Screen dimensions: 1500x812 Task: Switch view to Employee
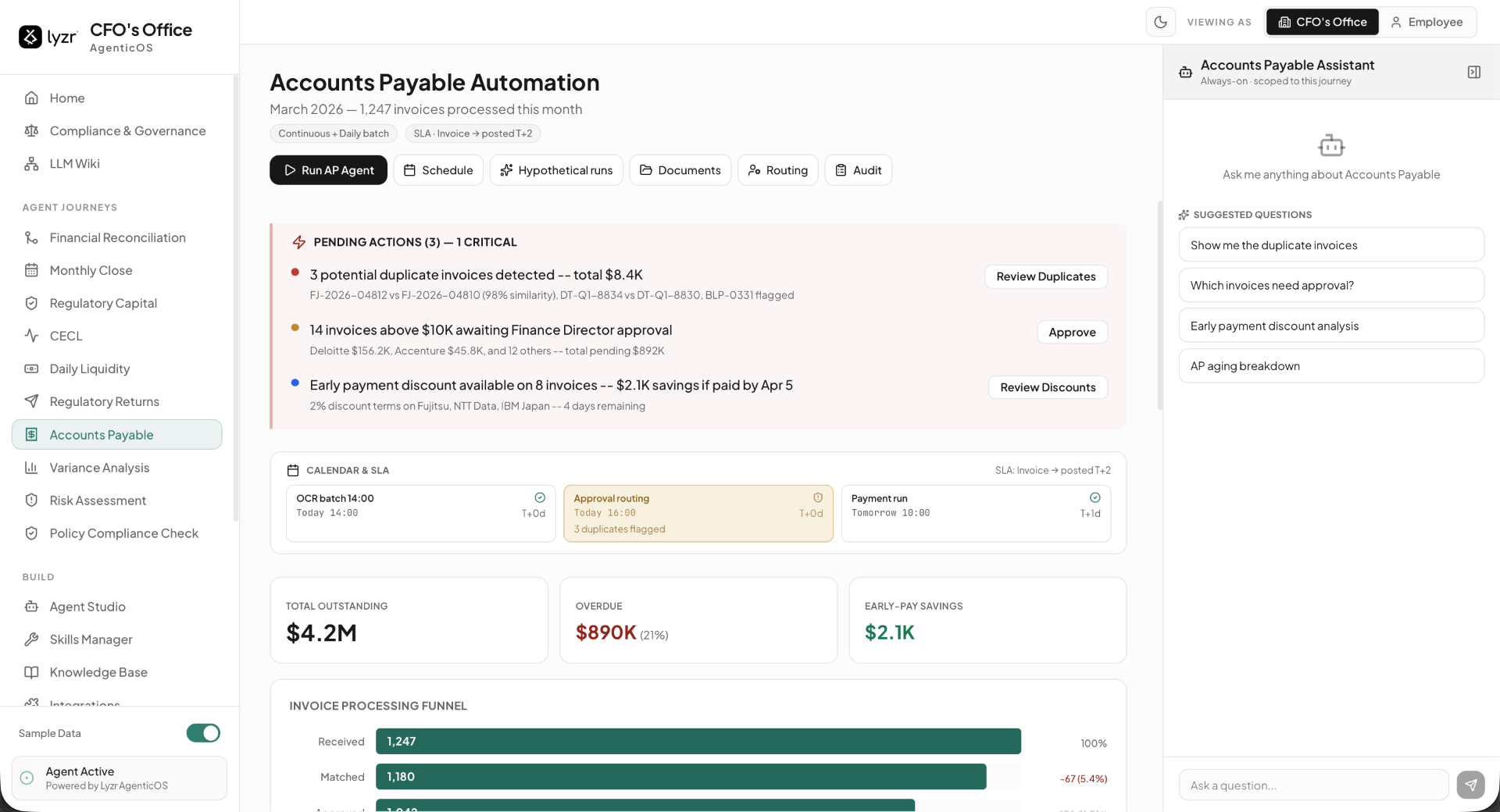pos(1427,22)
